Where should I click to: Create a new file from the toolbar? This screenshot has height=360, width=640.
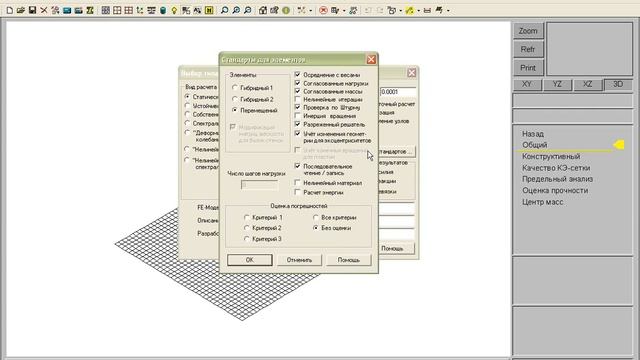click(x=10, y=10)
